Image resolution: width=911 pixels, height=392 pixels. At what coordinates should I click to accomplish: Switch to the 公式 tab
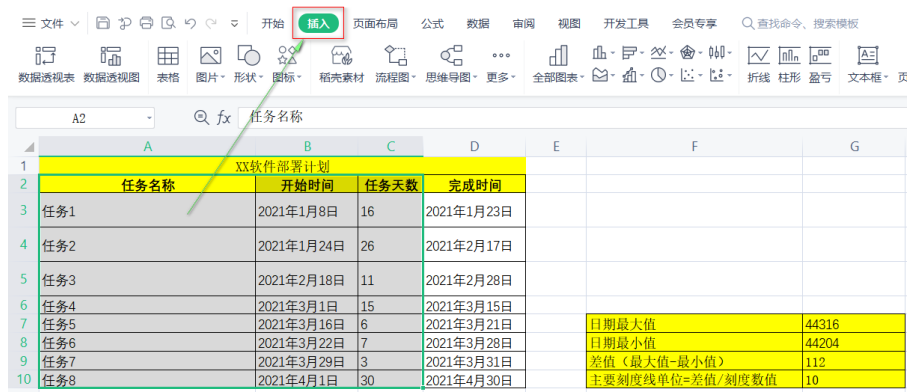(432, 24)
